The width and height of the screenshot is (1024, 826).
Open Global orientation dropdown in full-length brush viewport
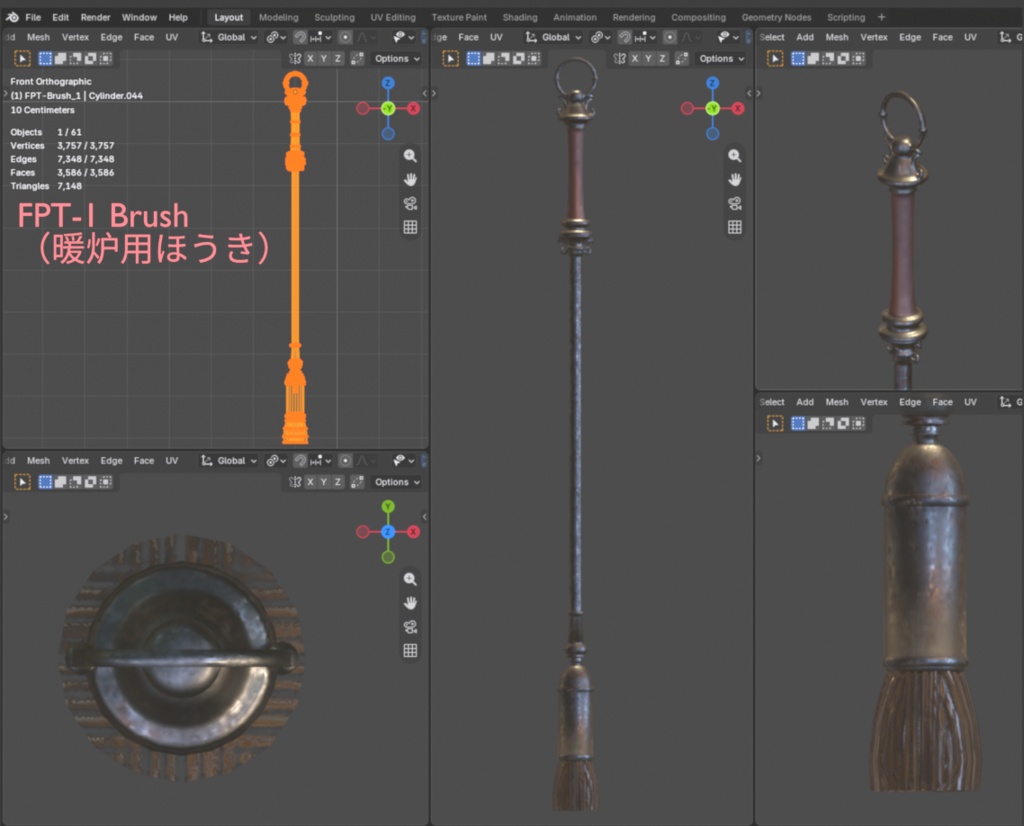point(553,37)
